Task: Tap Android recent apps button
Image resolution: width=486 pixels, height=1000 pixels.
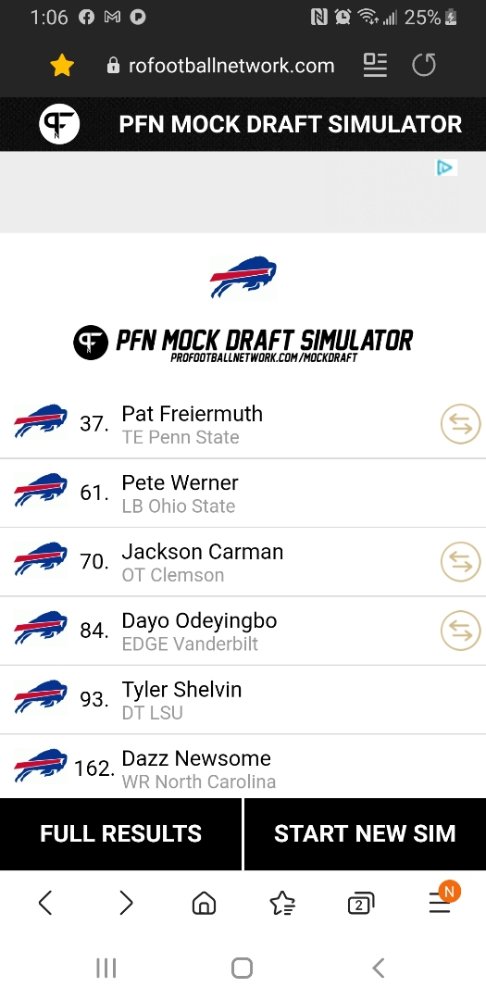Action: point(106,967)
